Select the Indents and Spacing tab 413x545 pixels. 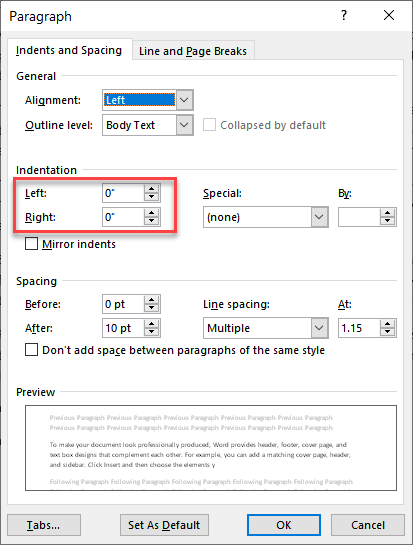tap(69, 50)
